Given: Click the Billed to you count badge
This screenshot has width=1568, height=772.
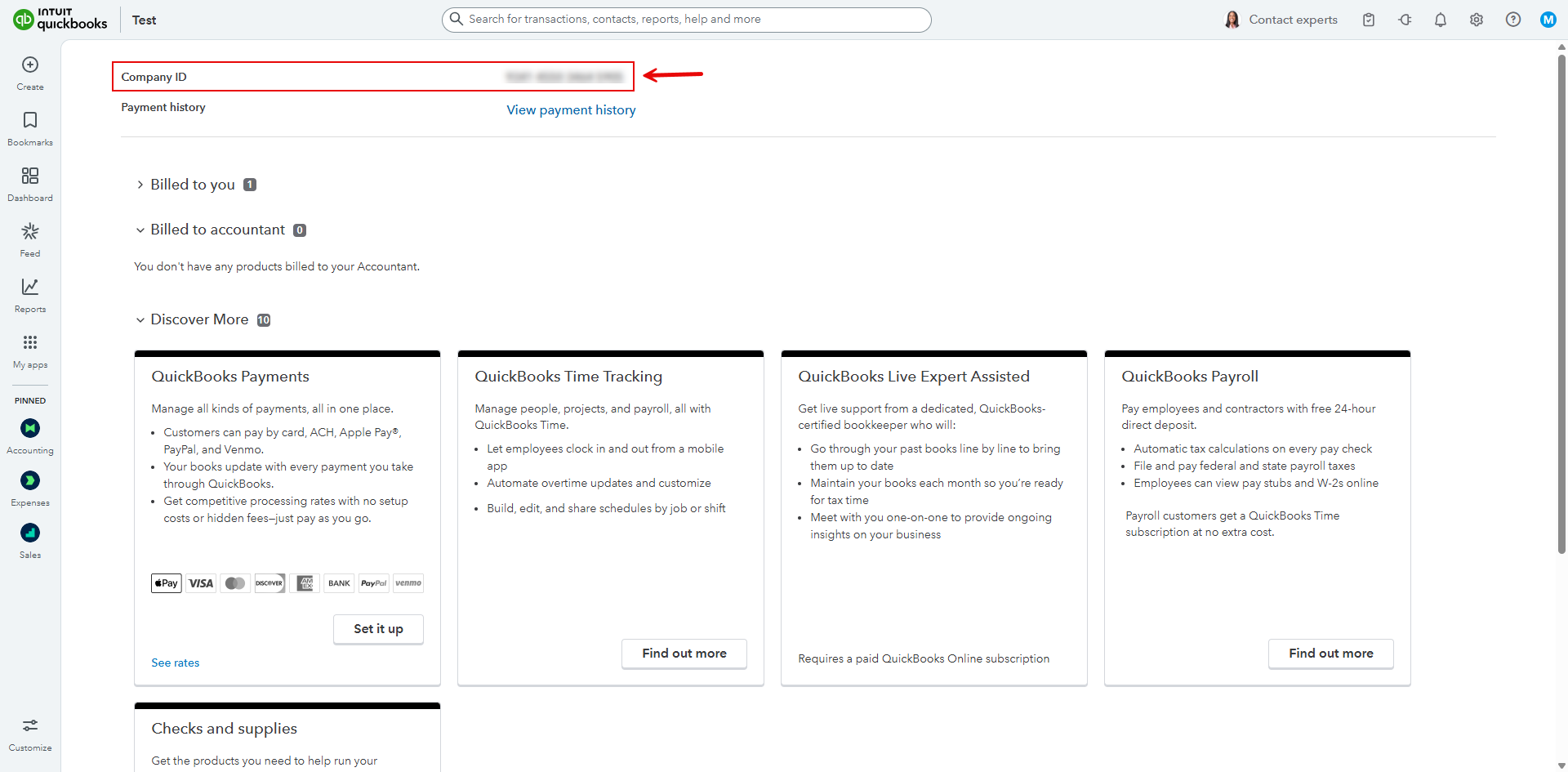Looking at the screenshot, I should tap(250, 185).
